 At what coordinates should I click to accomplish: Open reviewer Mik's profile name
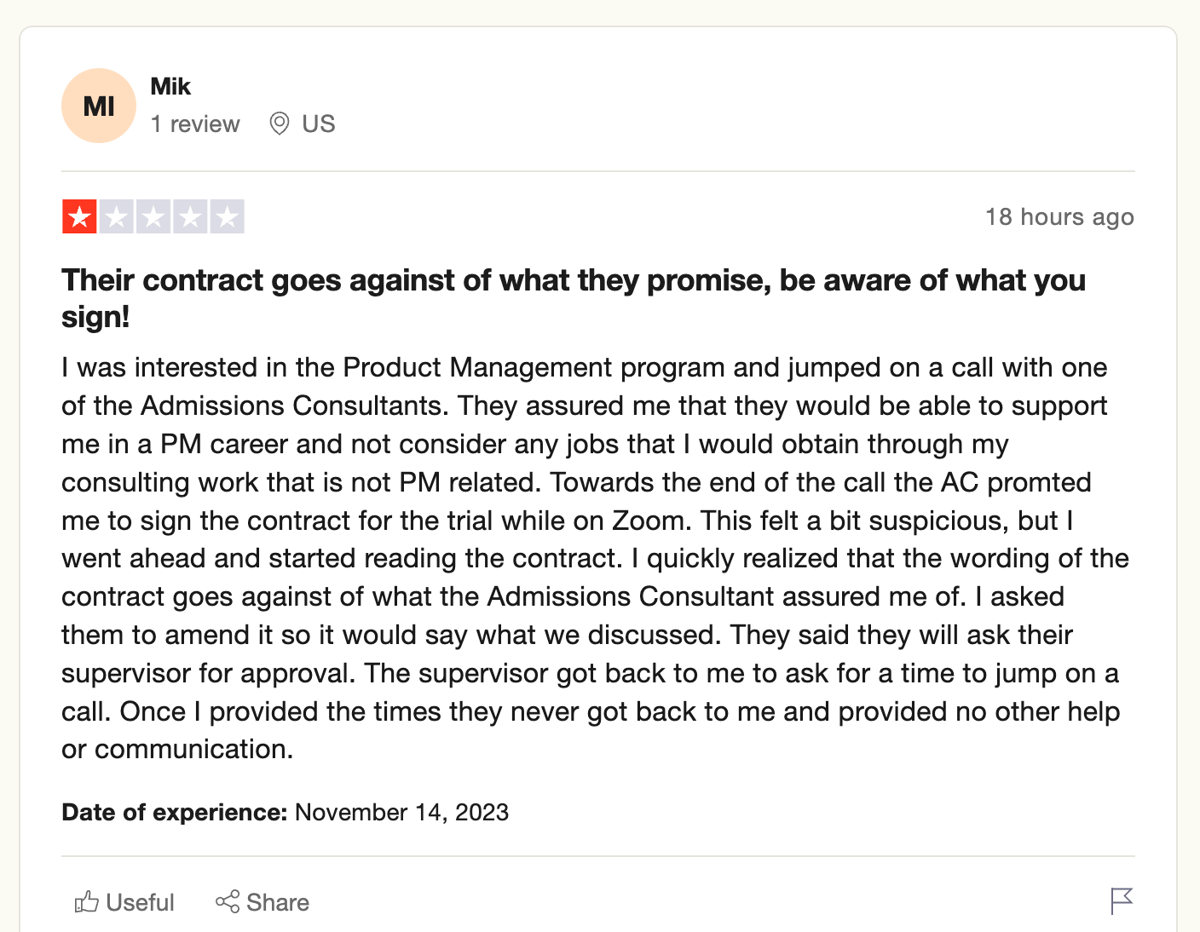(x=170, y=87)
